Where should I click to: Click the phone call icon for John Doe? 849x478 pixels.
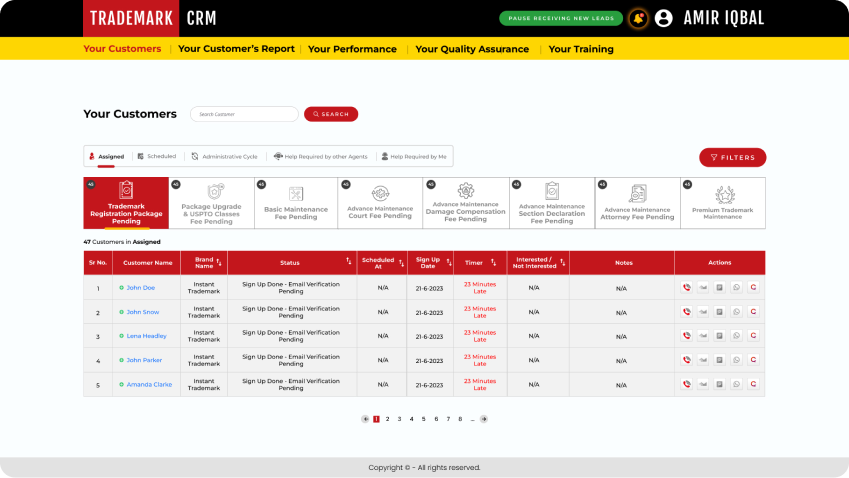pyautogui.click(x=686, y=287)
